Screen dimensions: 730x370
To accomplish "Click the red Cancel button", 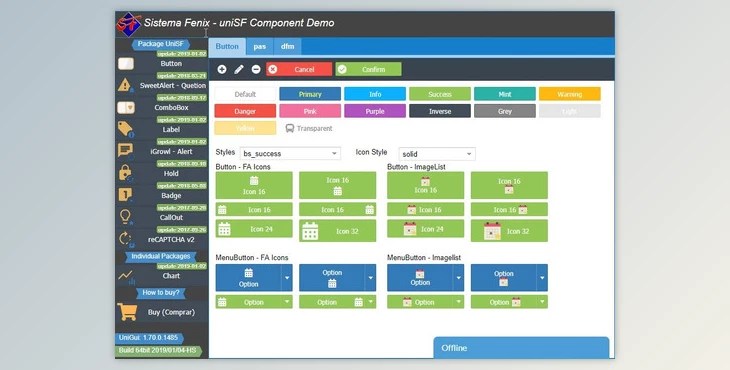I will pyautogui.click(x=299, y=69).
